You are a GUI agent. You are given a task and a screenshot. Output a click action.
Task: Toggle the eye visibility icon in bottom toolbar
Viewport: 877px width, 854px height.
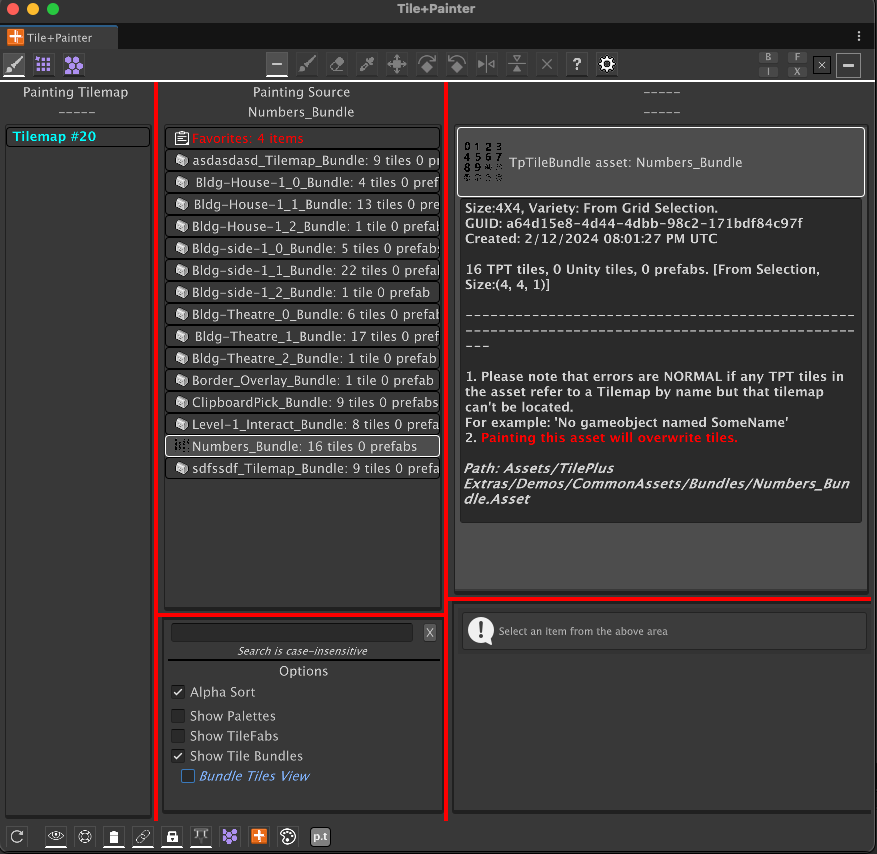click(55, 837)
